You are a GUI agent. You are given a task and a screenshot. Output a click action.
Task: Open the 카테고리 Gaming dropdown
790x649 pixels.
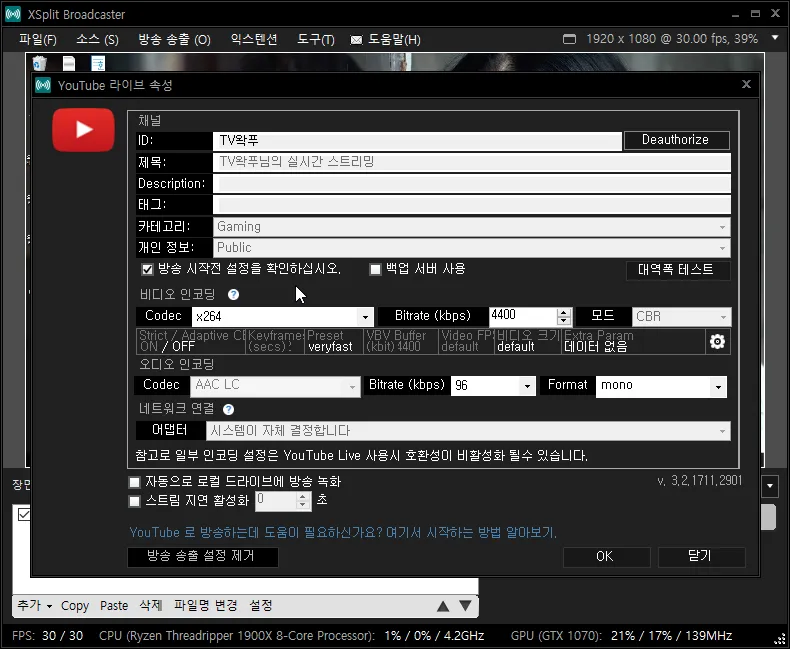point(472,227)
